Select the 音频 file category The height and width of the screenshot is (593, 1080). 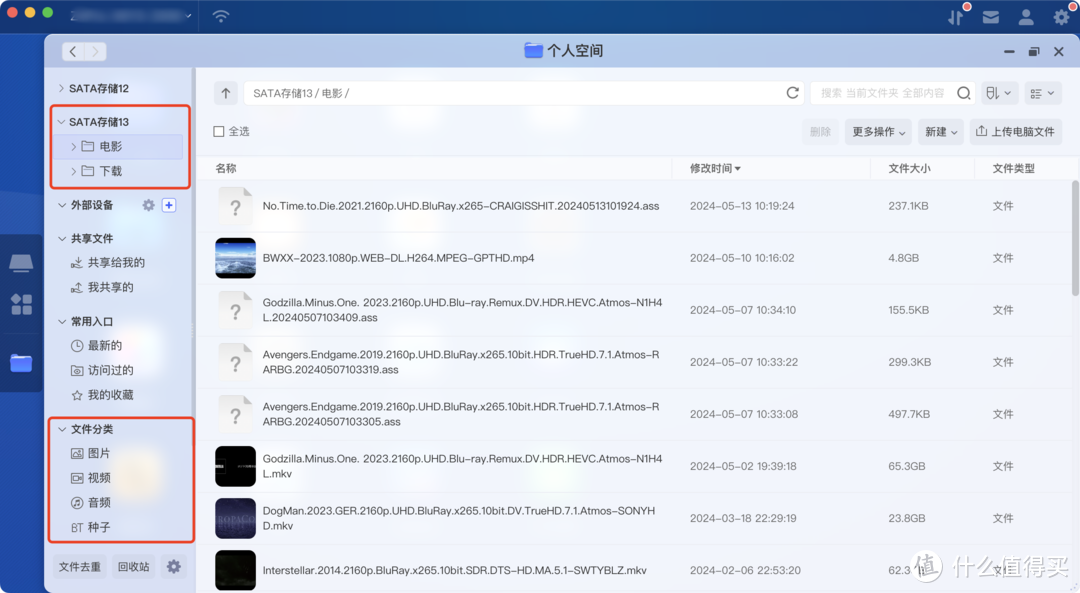91,503
